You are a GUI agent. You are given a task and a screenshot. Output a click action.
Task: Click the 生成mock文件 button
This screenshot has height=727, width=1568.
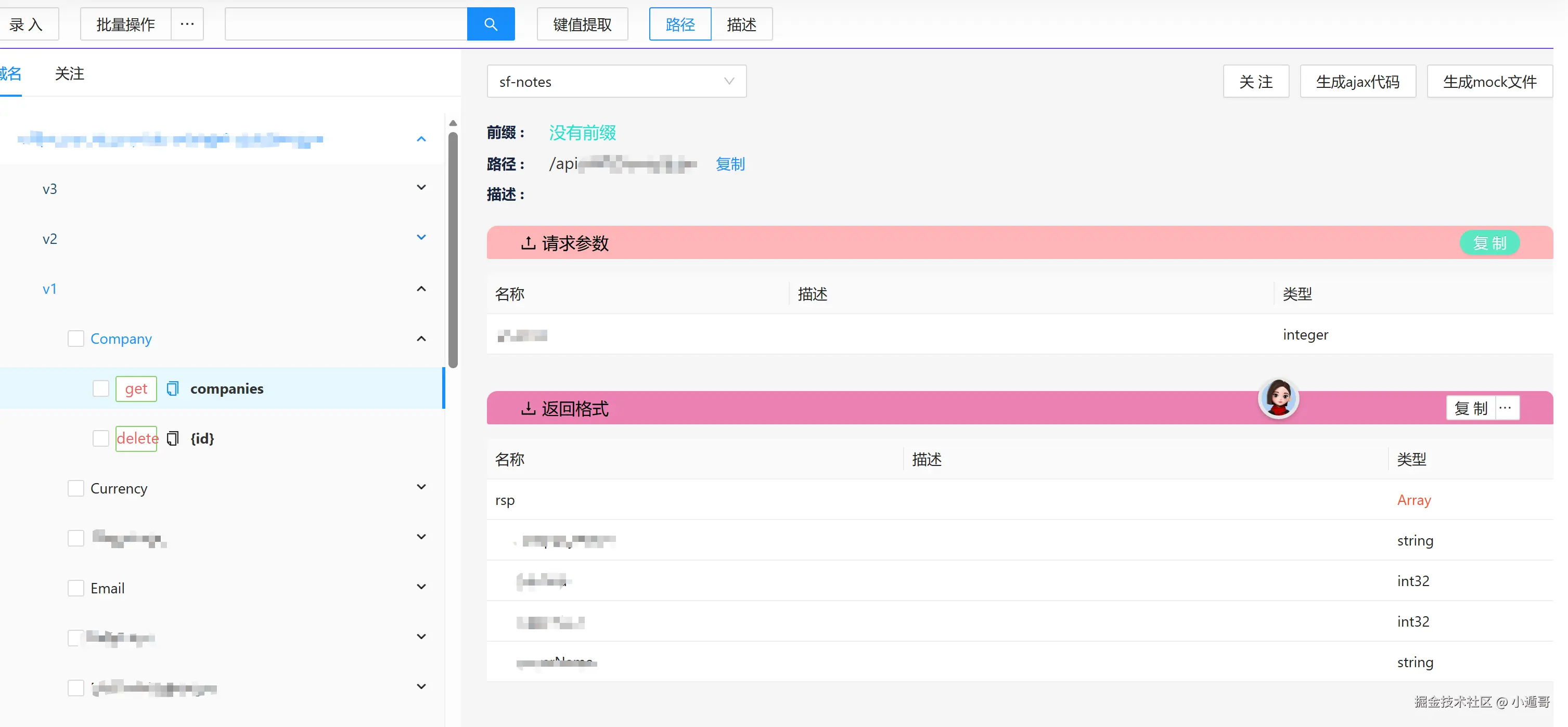[x=1489, y=81]
